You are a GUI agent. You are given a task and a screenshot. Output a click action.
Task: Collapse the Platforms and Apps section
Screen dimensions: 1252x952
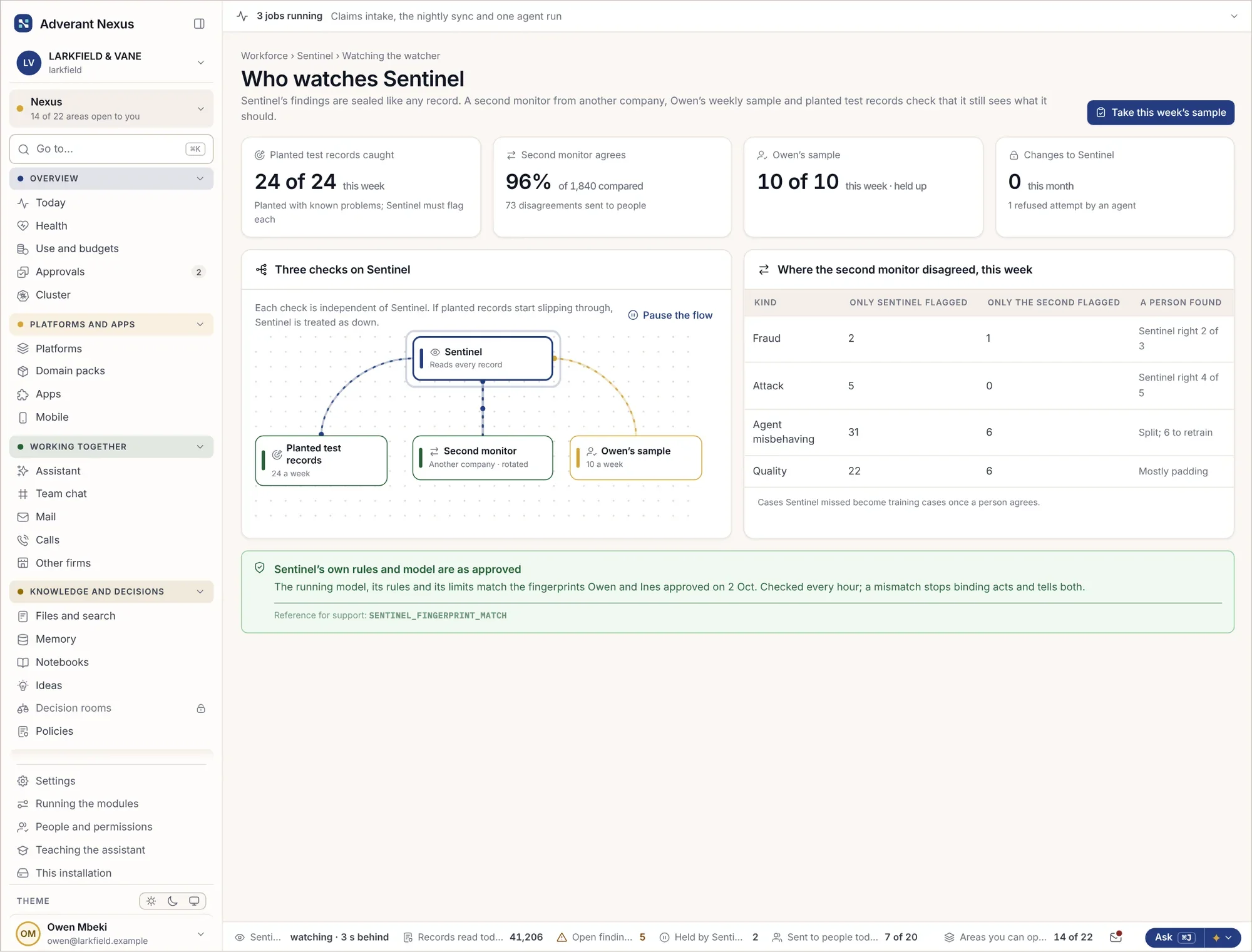[111, 325]
